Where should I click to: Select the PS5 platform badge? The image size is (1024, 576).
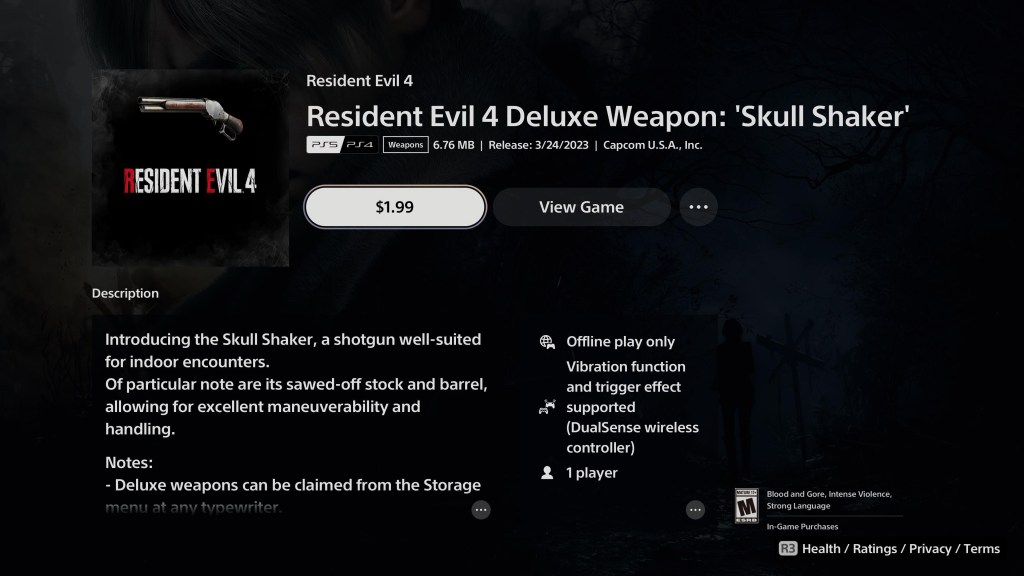325,144
